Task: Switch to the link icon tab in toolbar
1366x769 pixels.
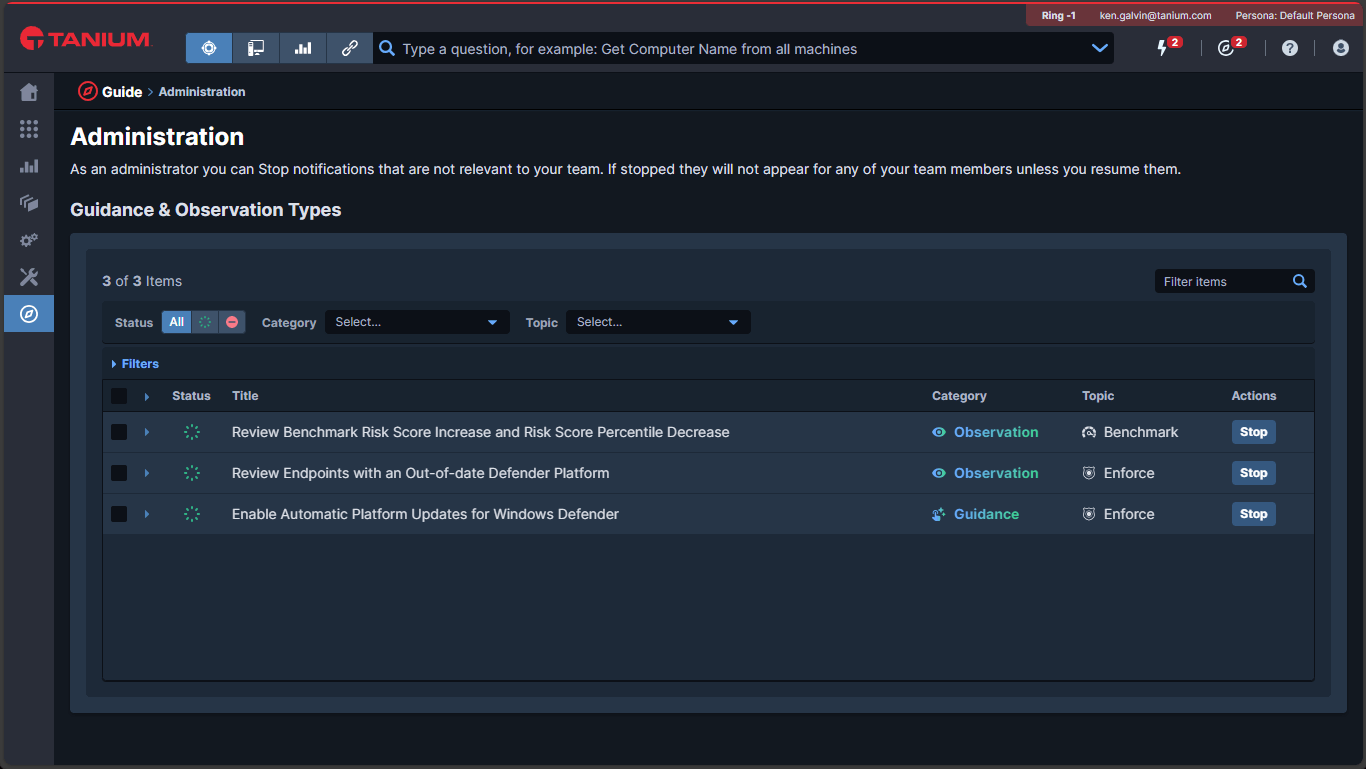Action: 350,48
